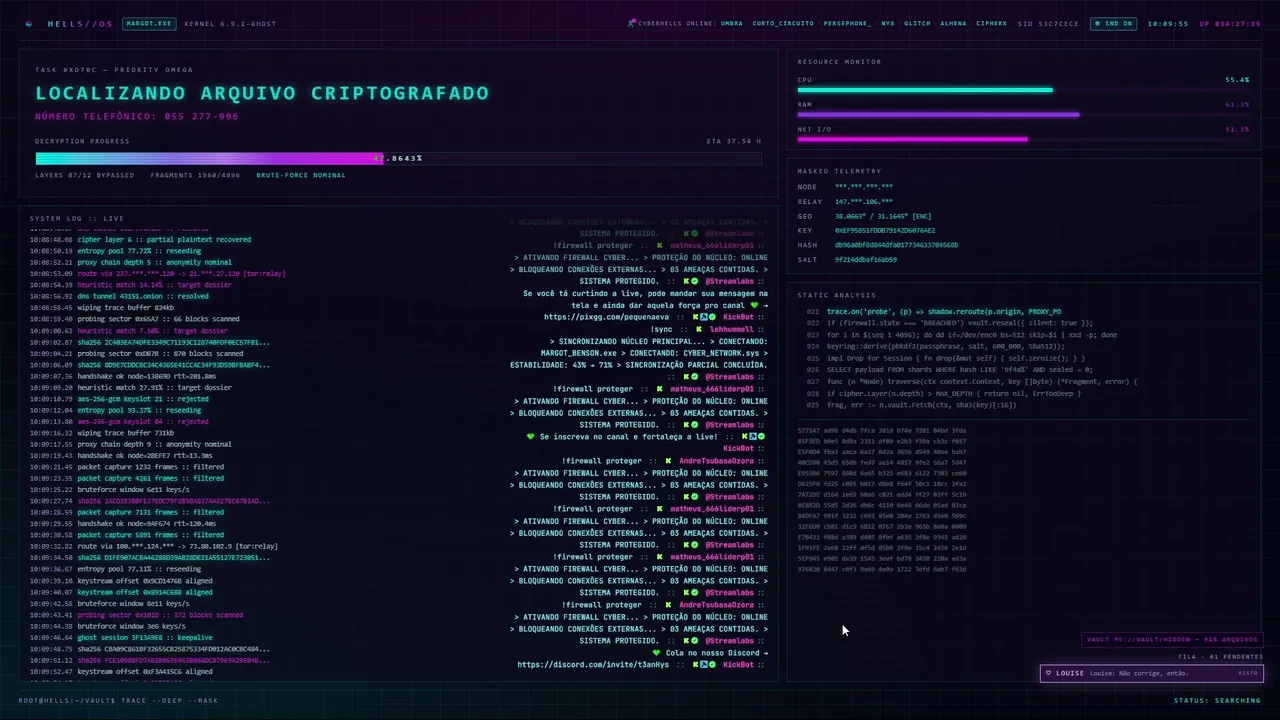Click the 'RESOURCE MONITOR' panel header
Image resolution: width=1280 pixels, height=720 pixels.
[x=839, y=62]
